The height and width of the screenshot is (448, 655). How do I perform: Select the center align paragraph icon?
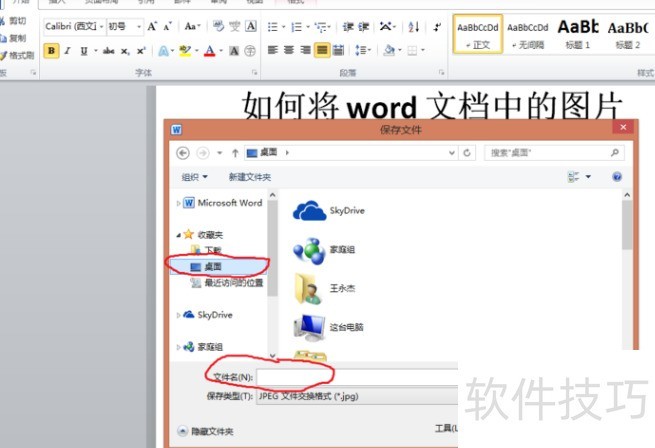[x=289, y=49]
